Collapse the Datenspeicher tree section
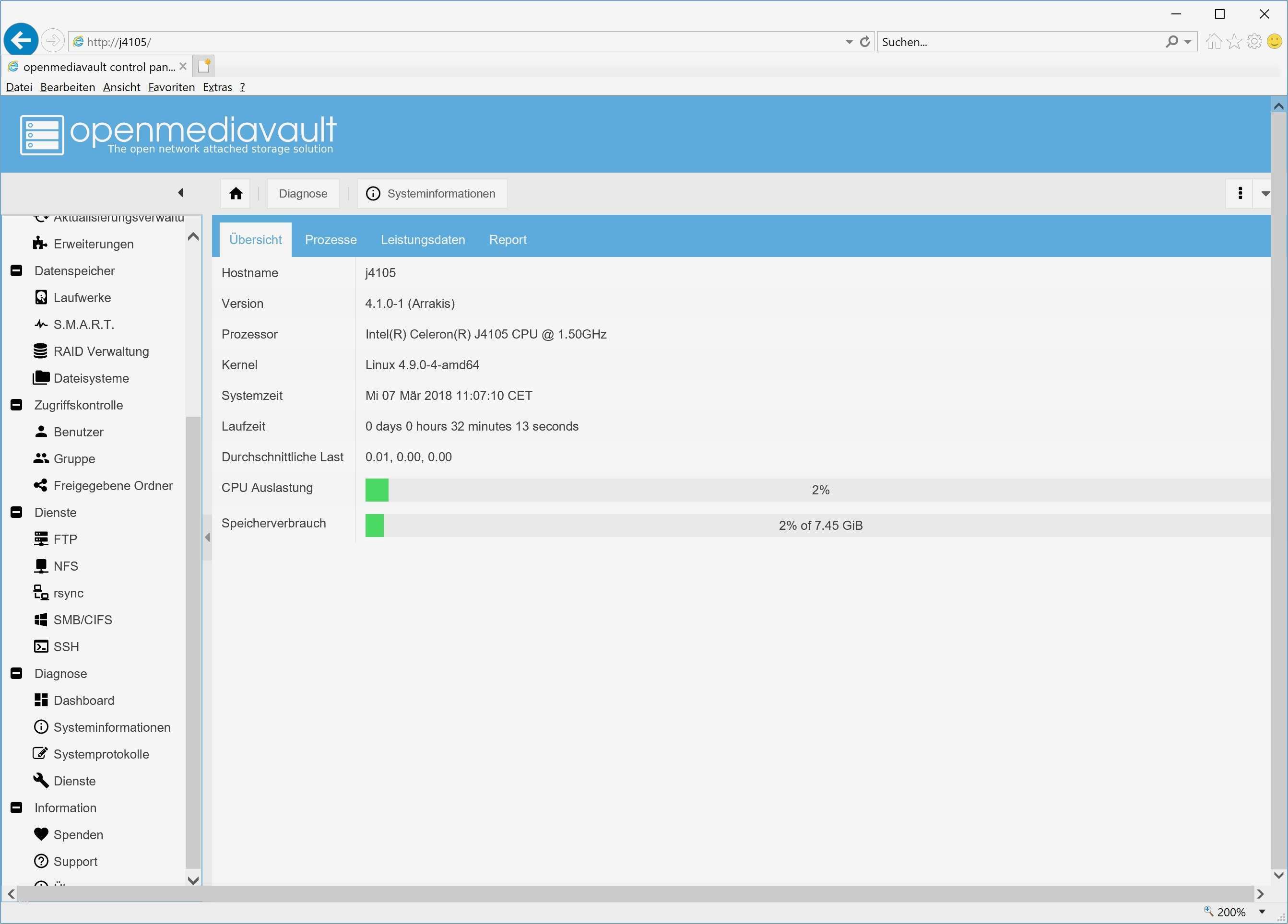This screenshot has width=1288, height=924. pos(16,271)
